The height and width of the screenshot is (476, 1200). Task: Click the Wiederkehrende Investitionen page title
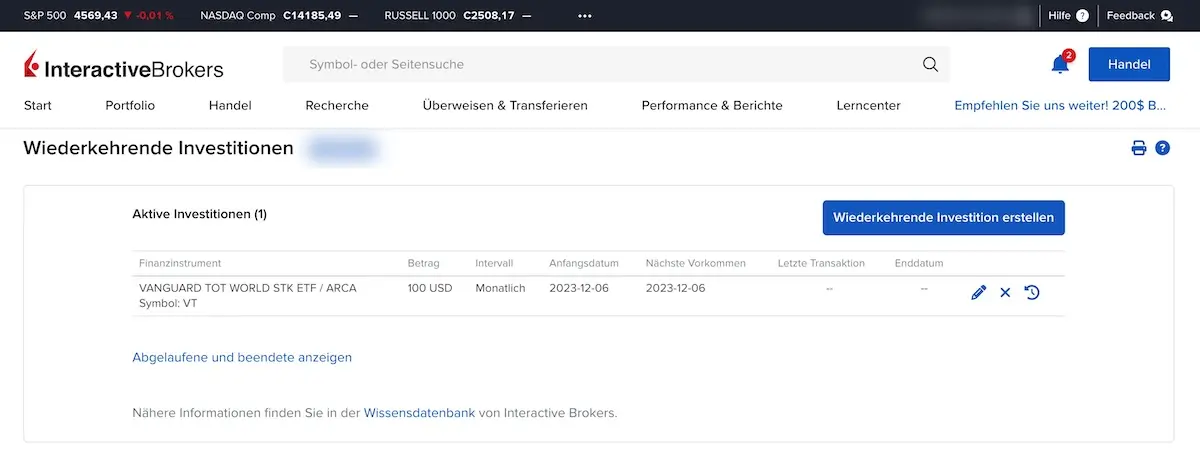[158, 148]
